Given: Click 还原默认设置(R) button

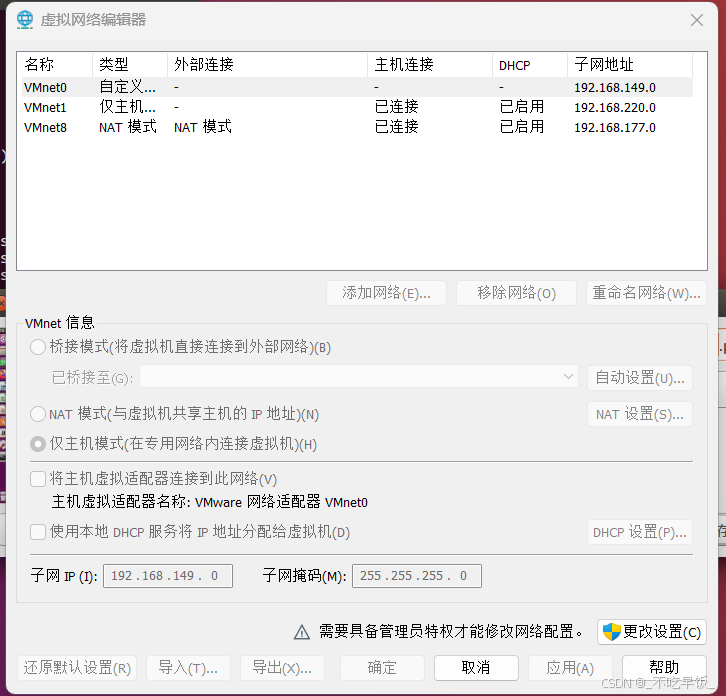Looking at the screenshot, I should 77,668.
